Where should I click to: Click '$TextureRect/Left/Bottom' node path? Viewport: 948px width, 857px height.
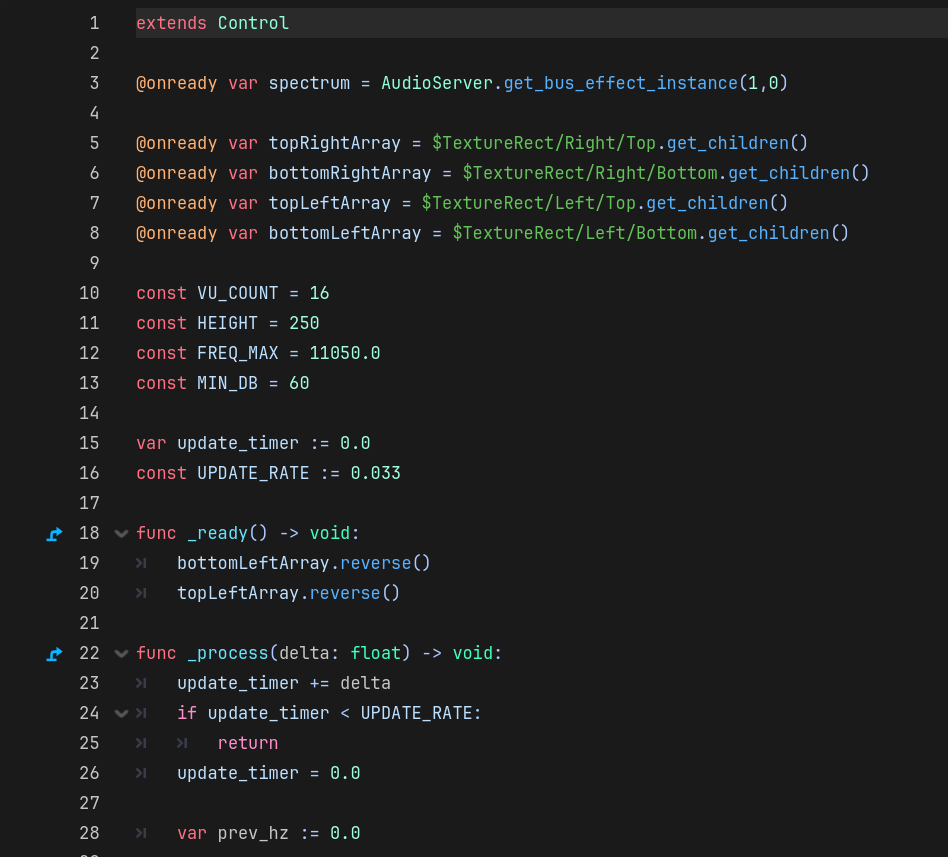[574, 233]
